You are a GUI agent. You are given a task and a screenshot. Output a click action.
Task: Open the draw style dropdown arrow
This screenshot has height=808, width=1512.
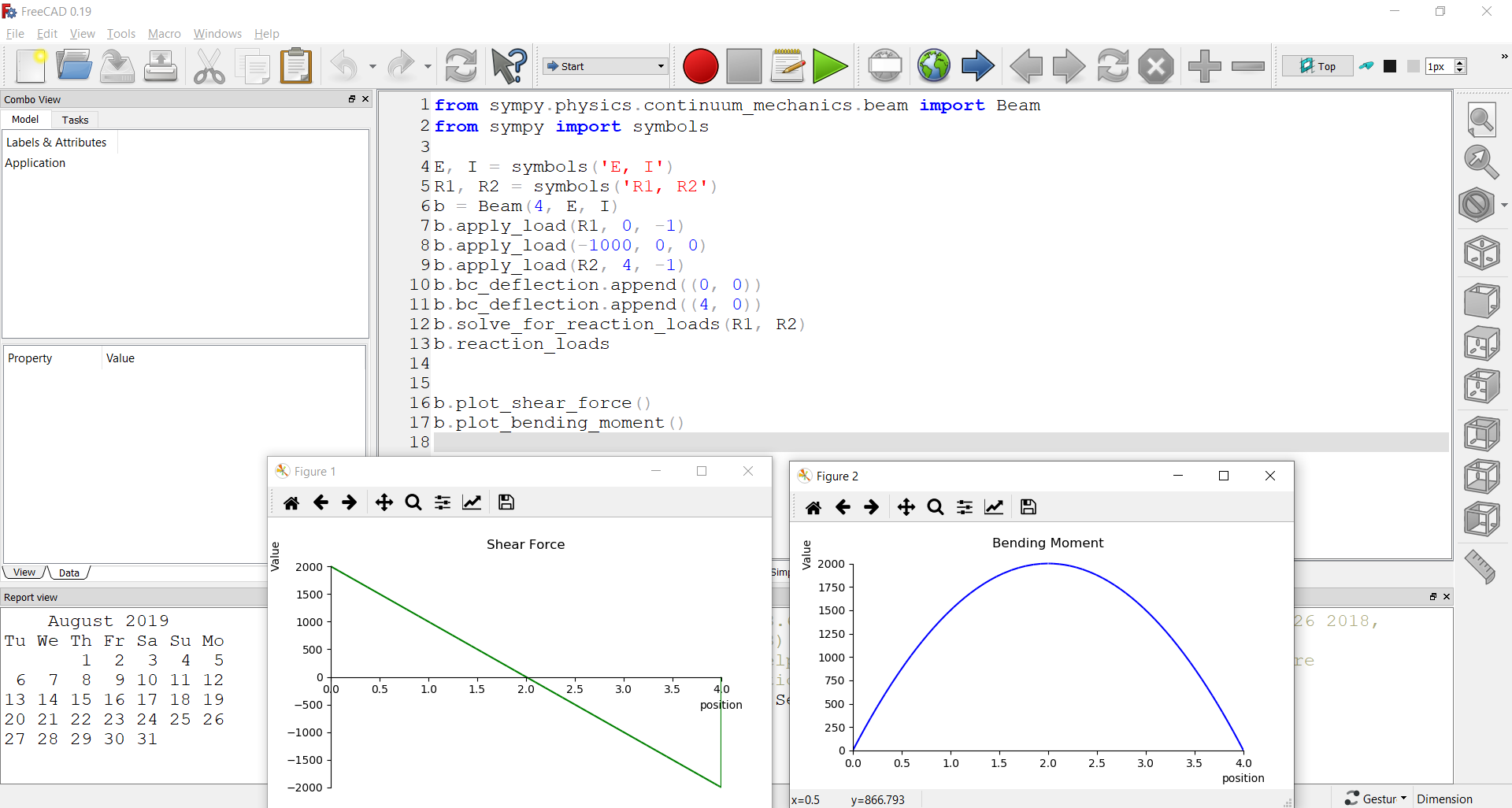pos(1504,206)
